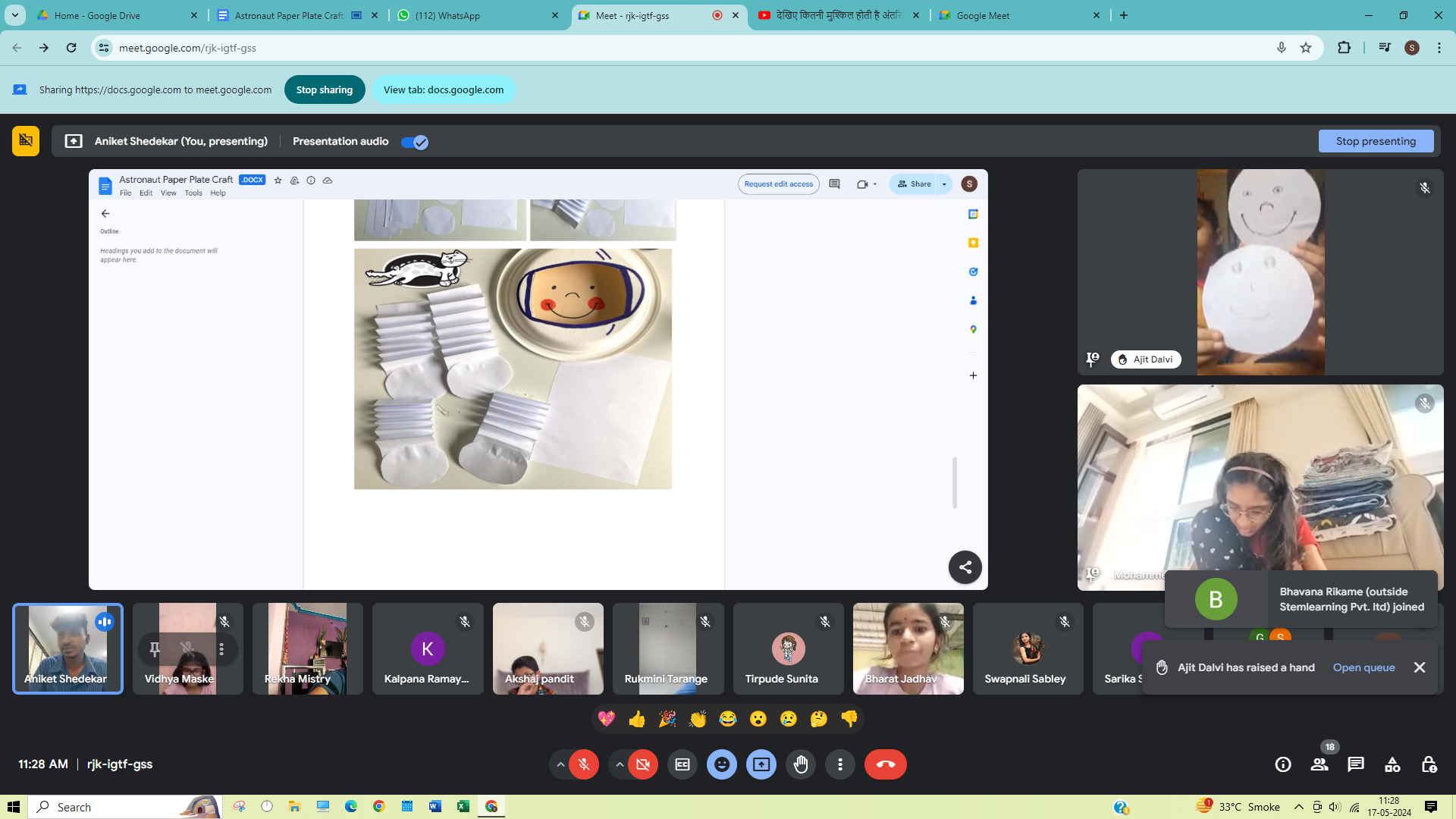Click the shared document's vertical scrollbar
The height and width of the screenshot is (819, 1456).
(x=955, y=482)
